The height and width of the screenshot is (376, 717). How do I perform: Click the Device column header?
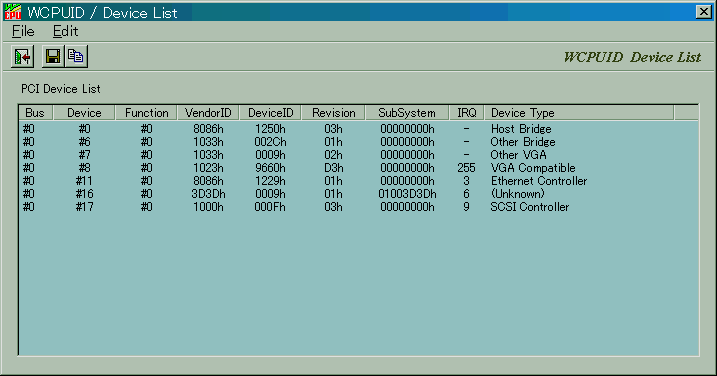(84, 113)
